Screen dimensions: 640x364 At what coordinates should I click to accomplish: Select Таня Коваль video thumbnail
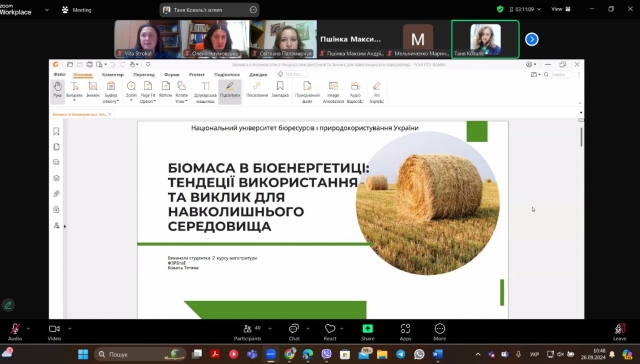485,39
